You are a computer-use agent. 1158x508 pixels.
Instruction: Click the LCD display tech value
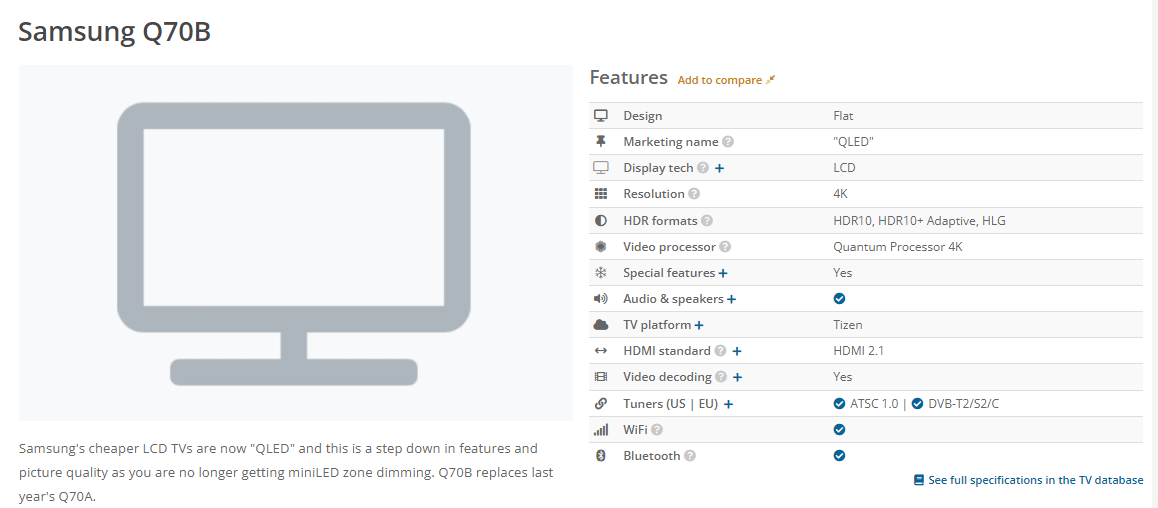click(x=844, y=168)
